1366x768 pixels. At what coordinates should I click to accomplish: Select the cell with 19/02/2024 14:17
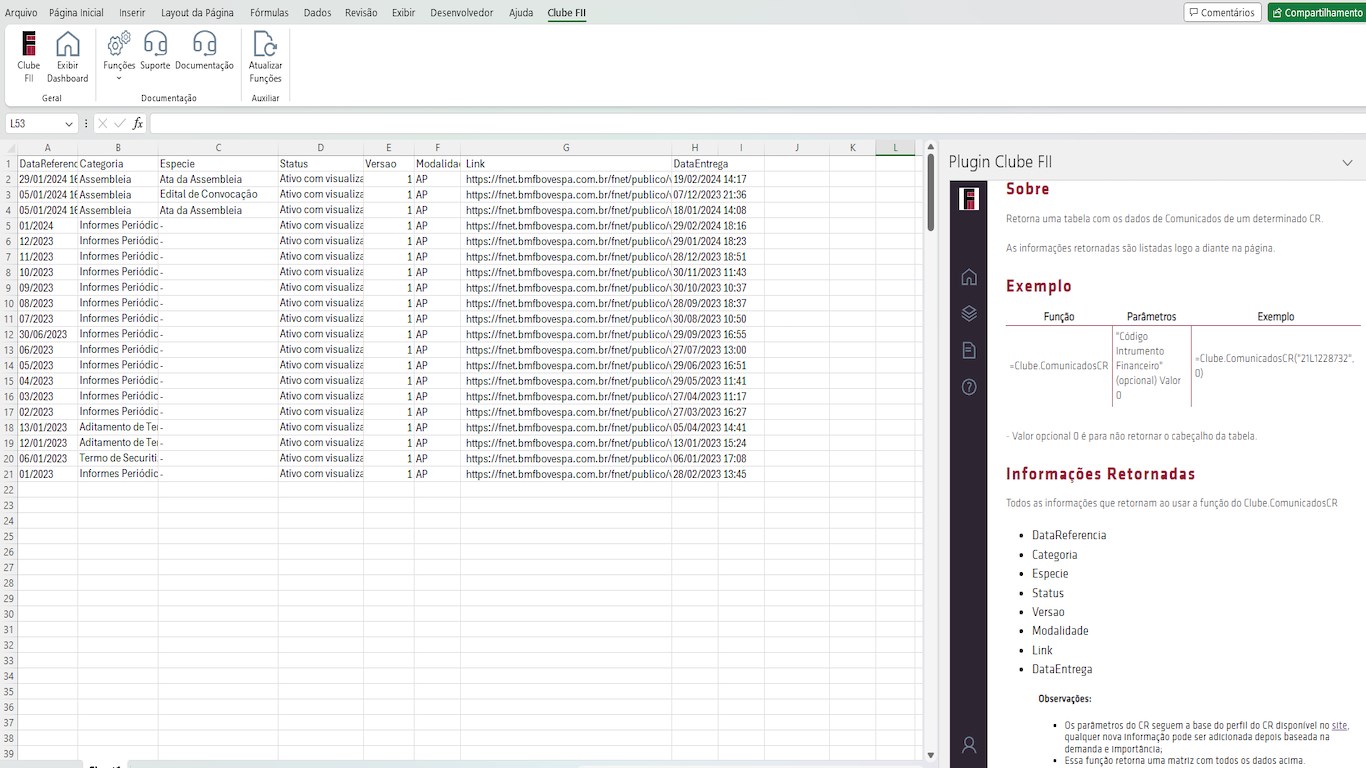click(x=695, y=179)
